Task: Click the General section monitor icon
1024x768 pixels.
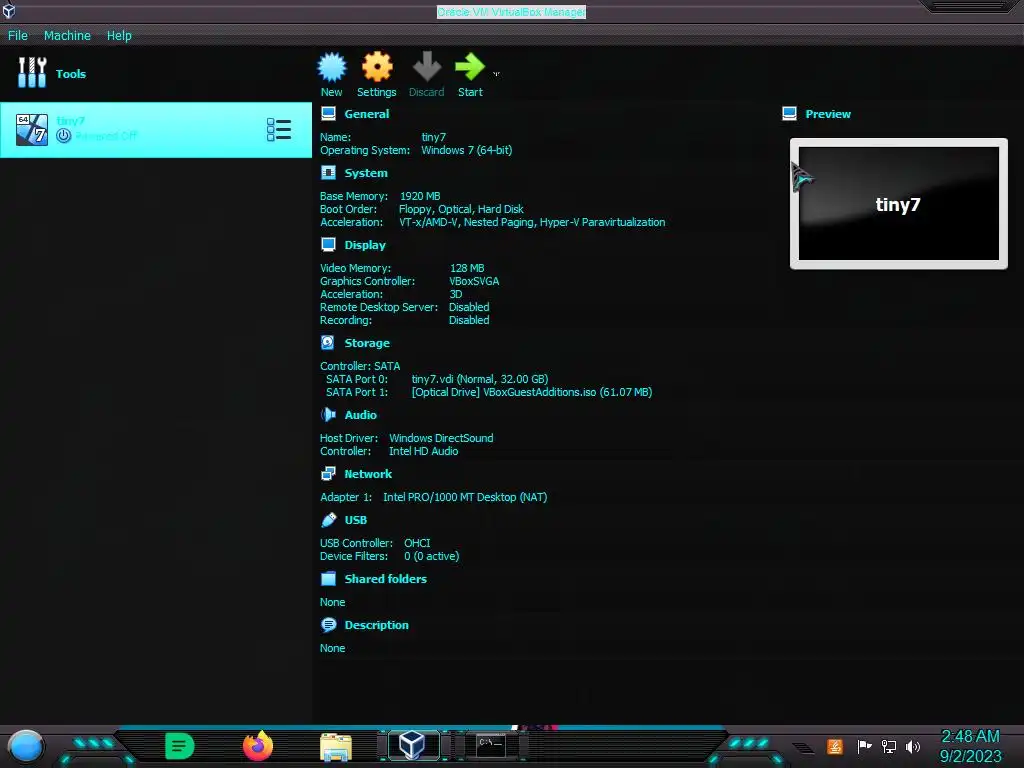Action: pos(328,114)
